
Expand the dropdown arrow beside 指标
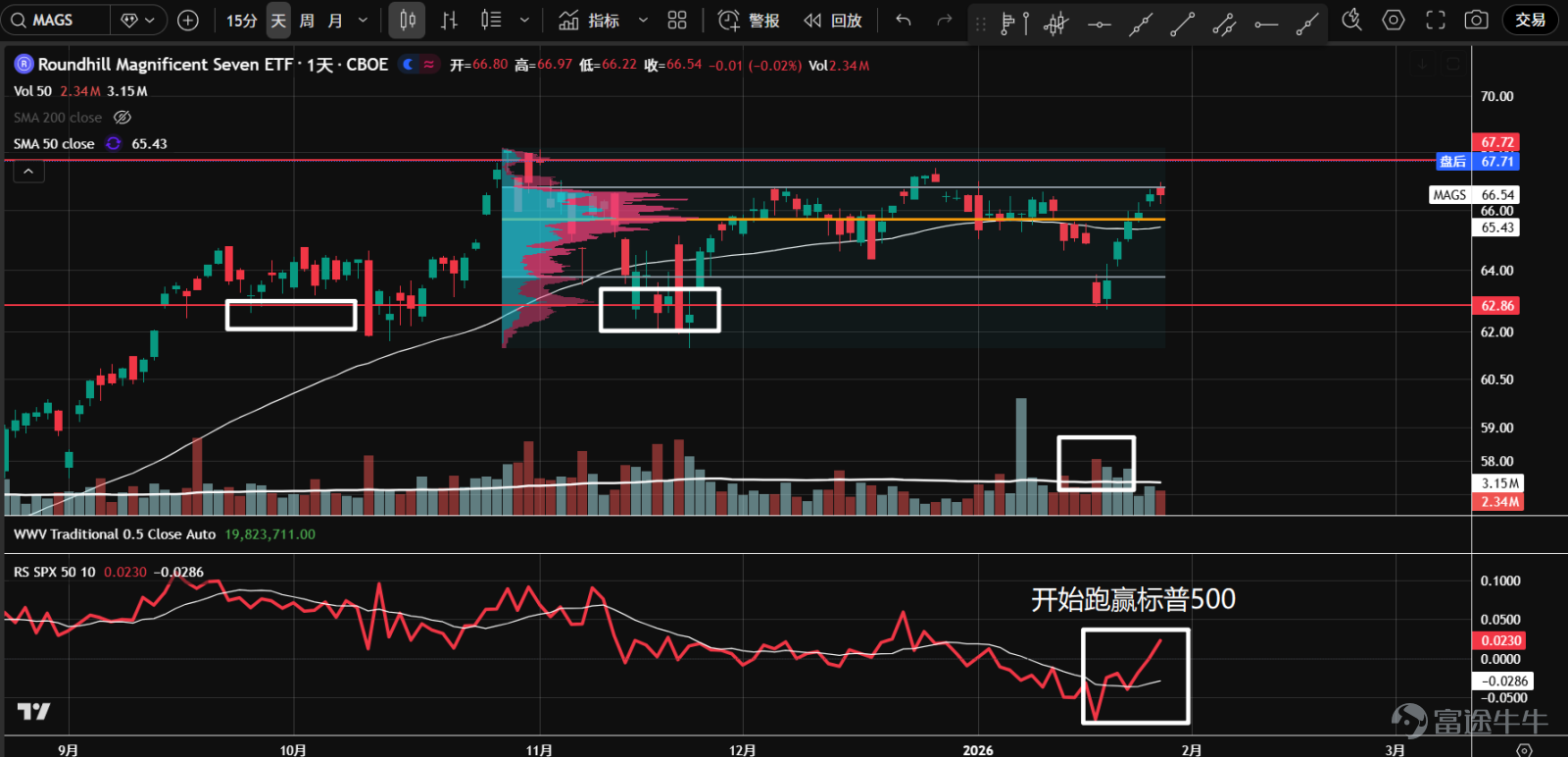[643, 20]
